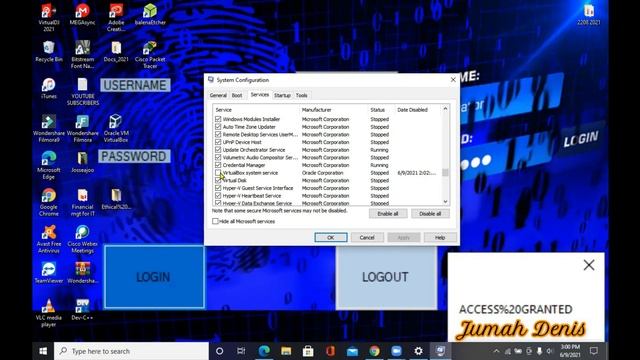Image resolution: width=640 pixels, height=360 pixels.
Task: Click the Windows Start button
Action: click(x=43, y=351)
